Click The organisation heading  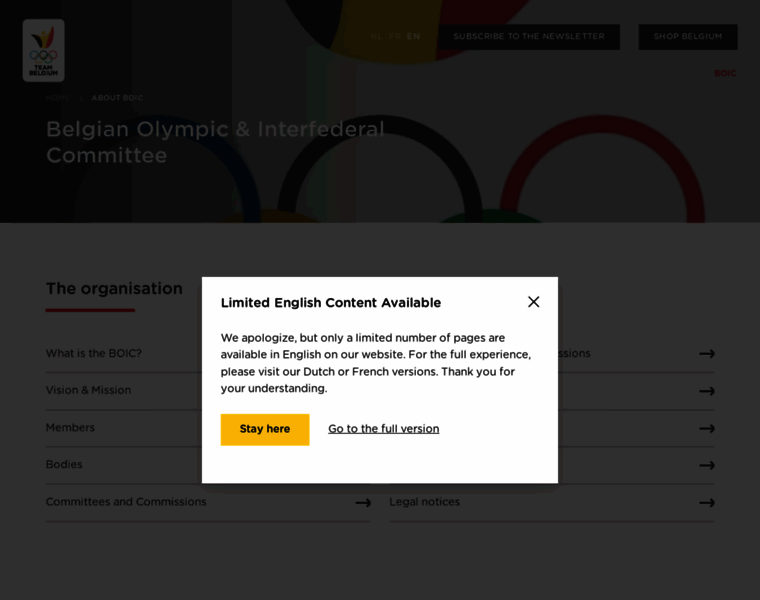click(114, 289)
